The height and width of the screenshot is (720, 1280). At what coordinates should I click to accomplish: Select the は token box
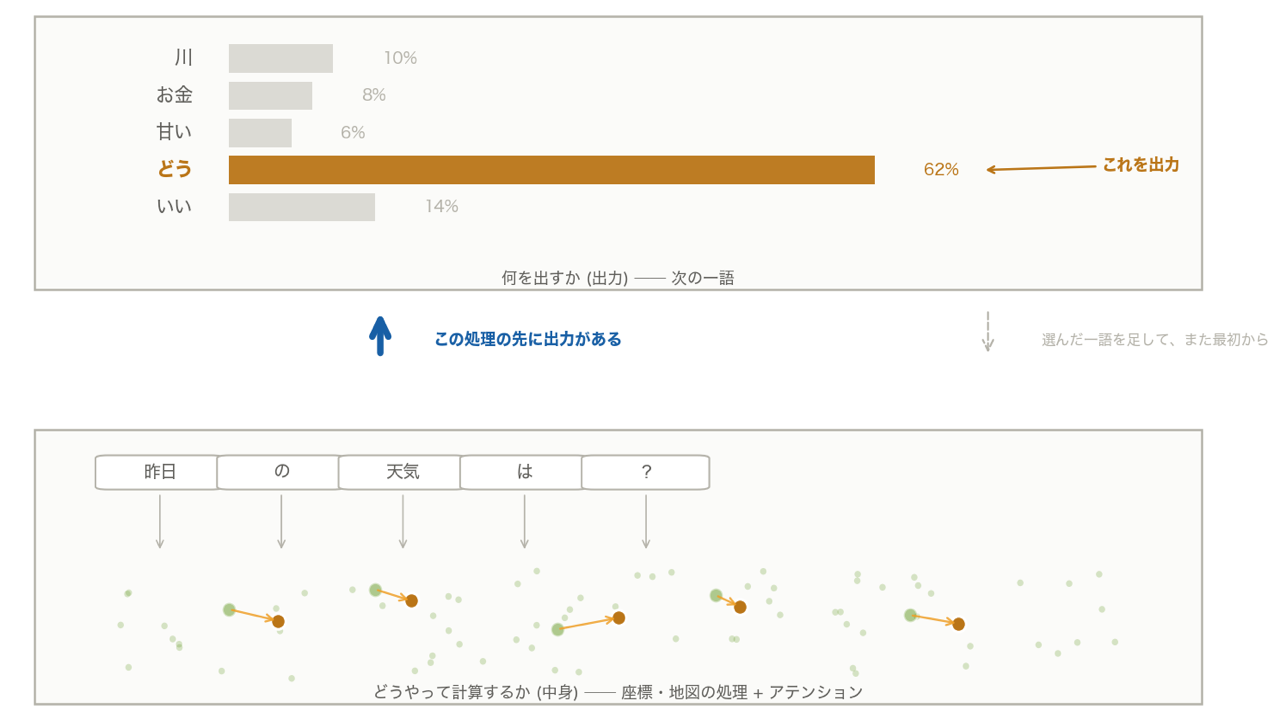pos(524,472)
